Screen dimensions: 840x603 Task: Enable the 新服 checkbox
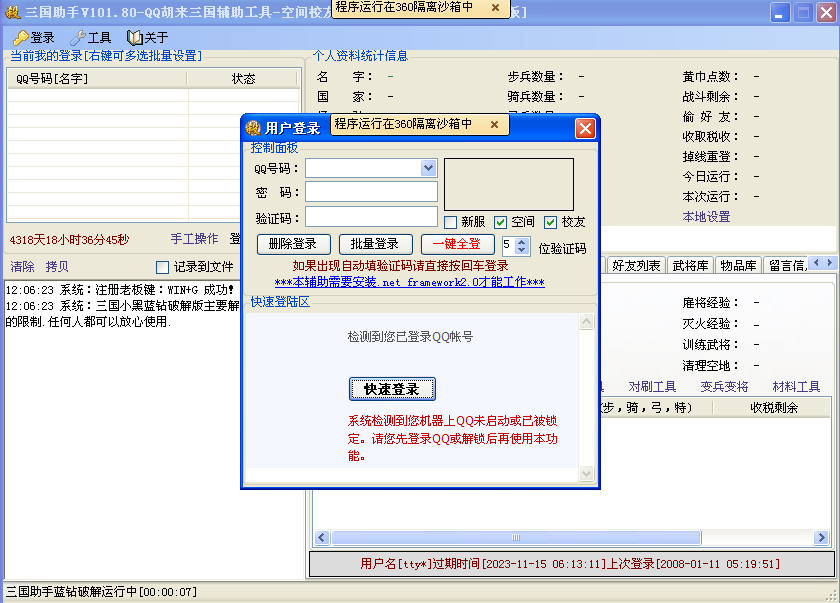(451, 222)
